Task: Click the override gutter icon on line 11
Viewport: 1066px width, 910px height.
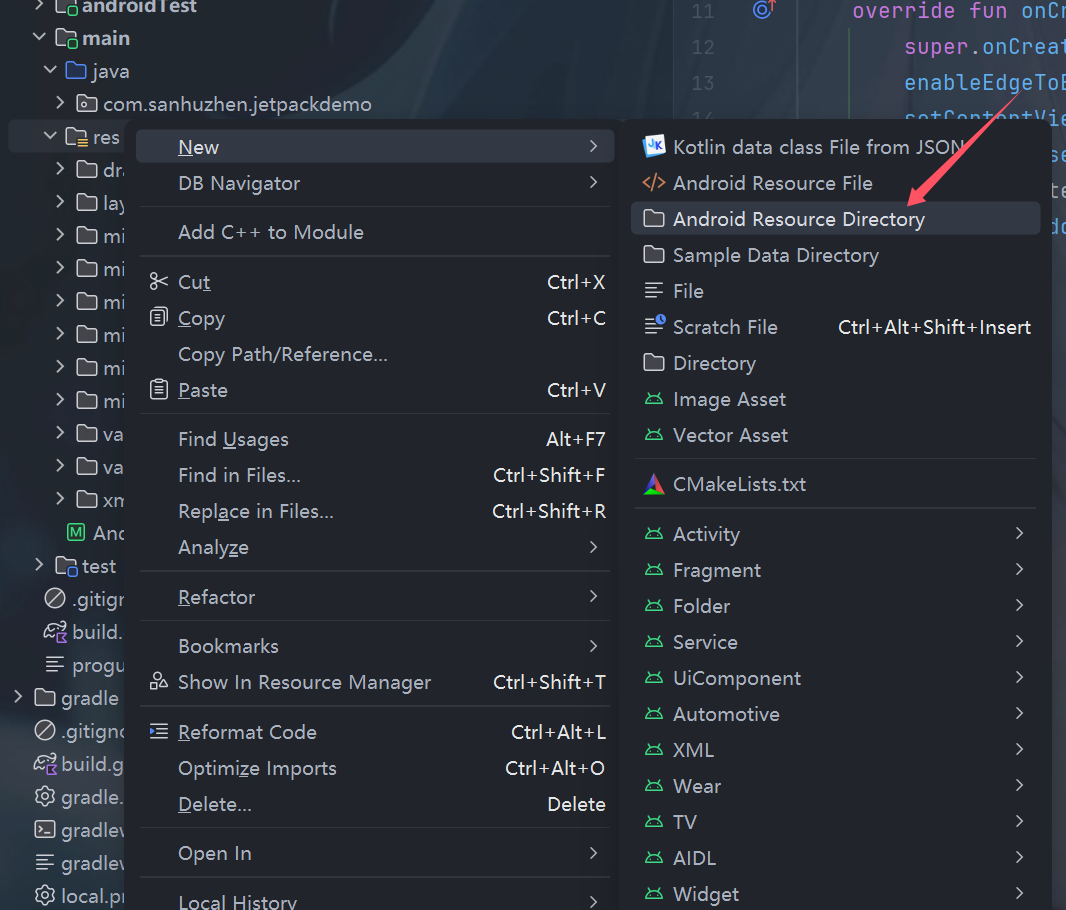Action: pos(764,10)
